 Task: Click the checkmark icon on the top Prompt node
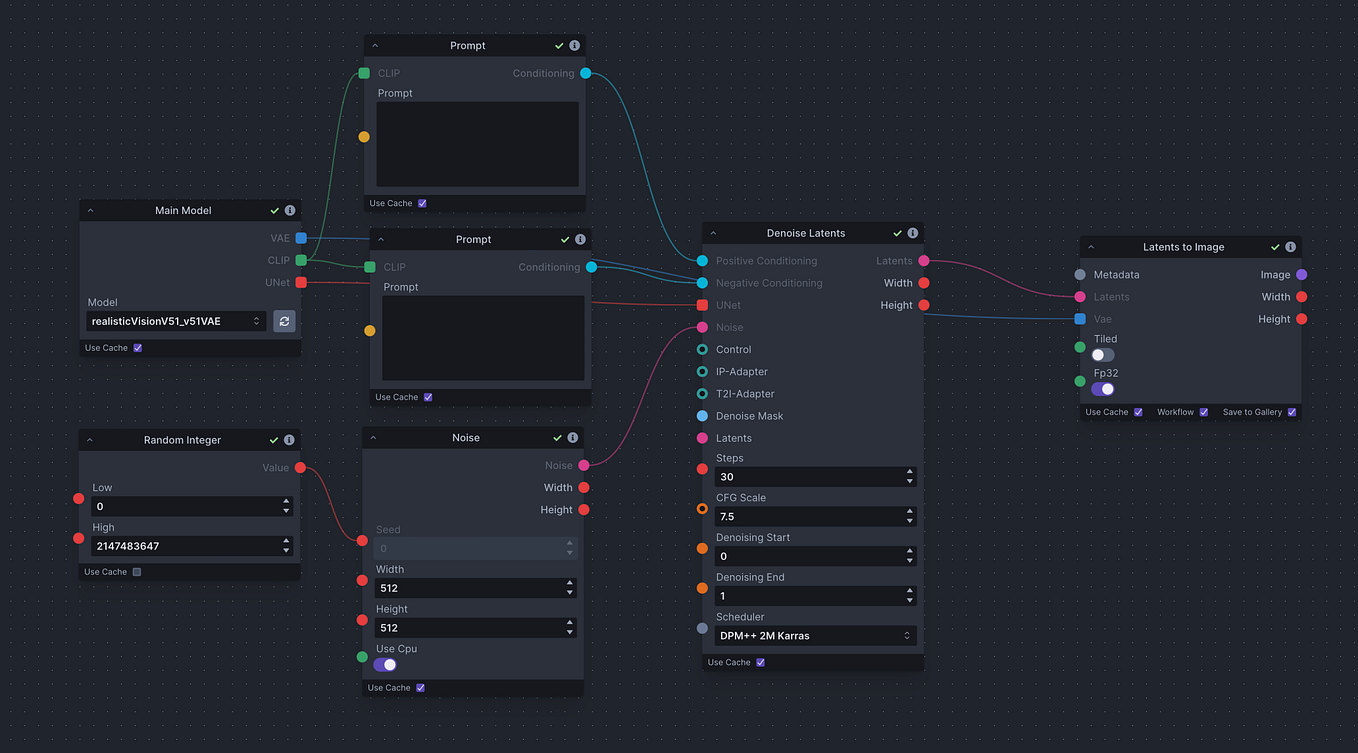[x=560, y=45]
